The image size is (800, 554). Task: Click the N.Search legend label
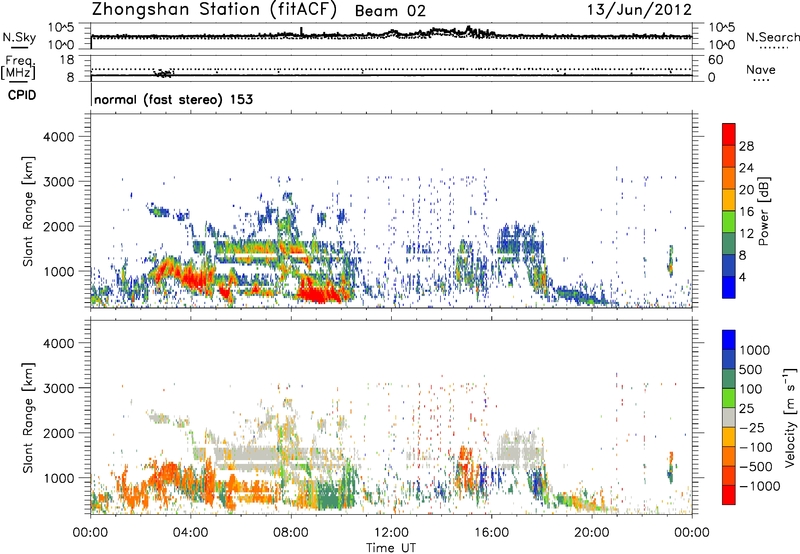click(772, 37)
